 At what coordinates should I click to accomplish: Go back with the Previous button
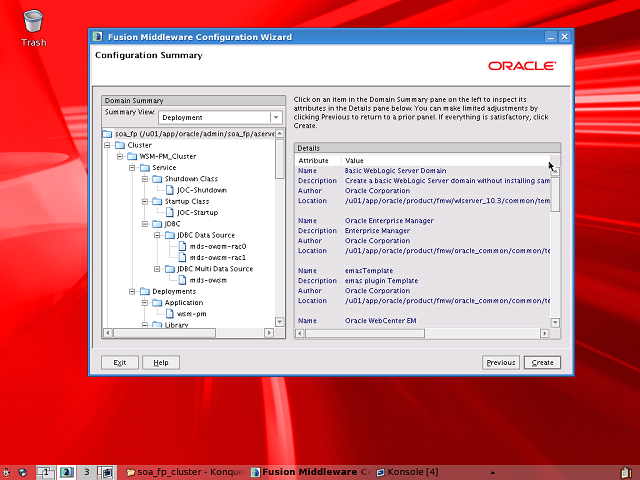[x=501, y=362]
